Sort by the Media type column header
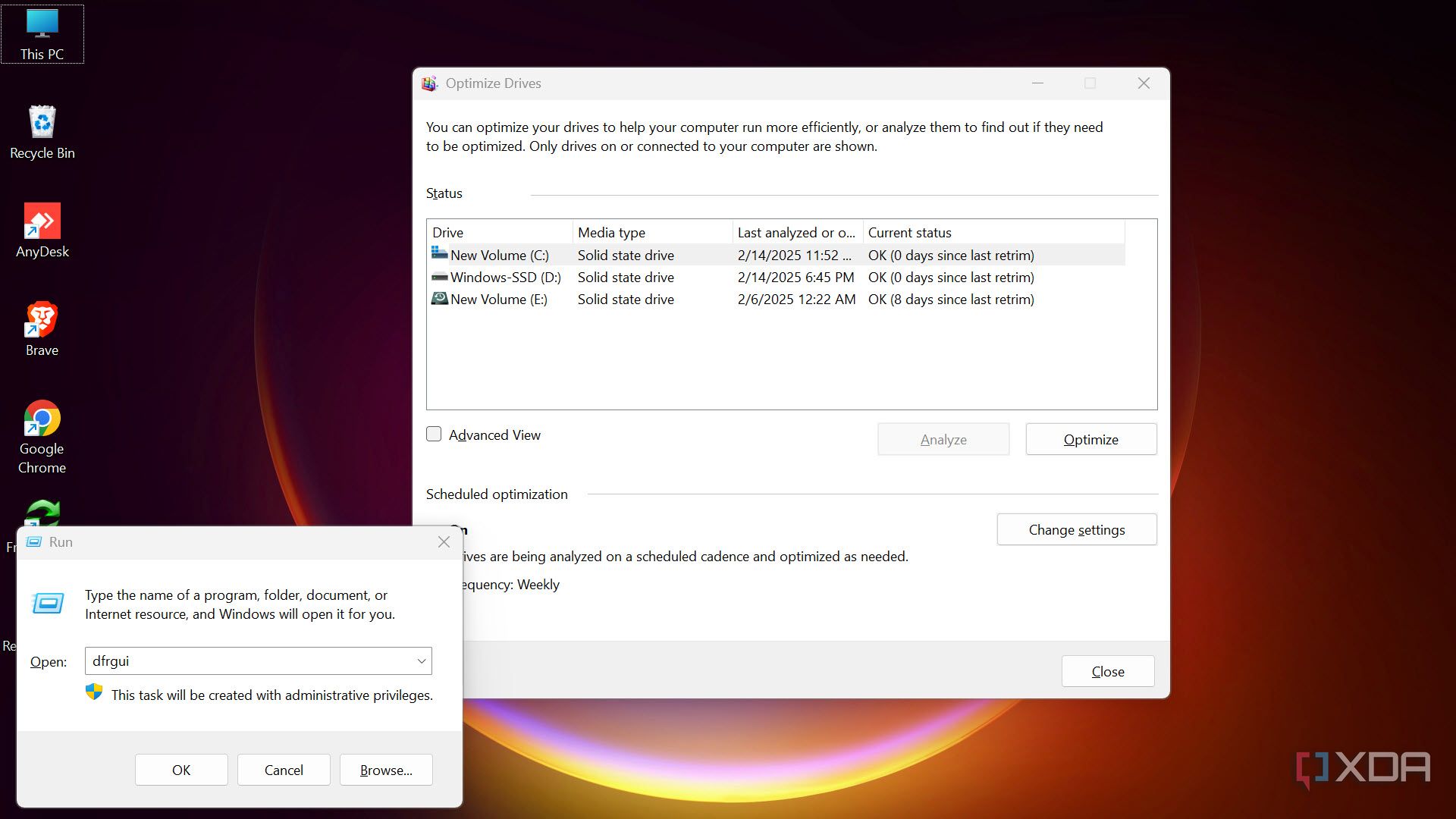This screenshot has width=1456, height=819. (653, 232)
